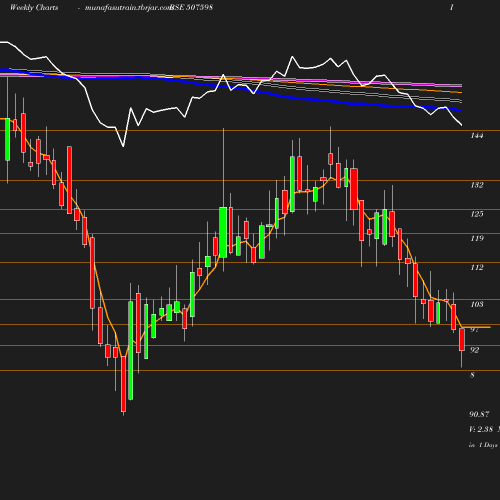This screenshot has height=500, width=500.
Task: Click the 103 price level label
Action: coord(477,304)
